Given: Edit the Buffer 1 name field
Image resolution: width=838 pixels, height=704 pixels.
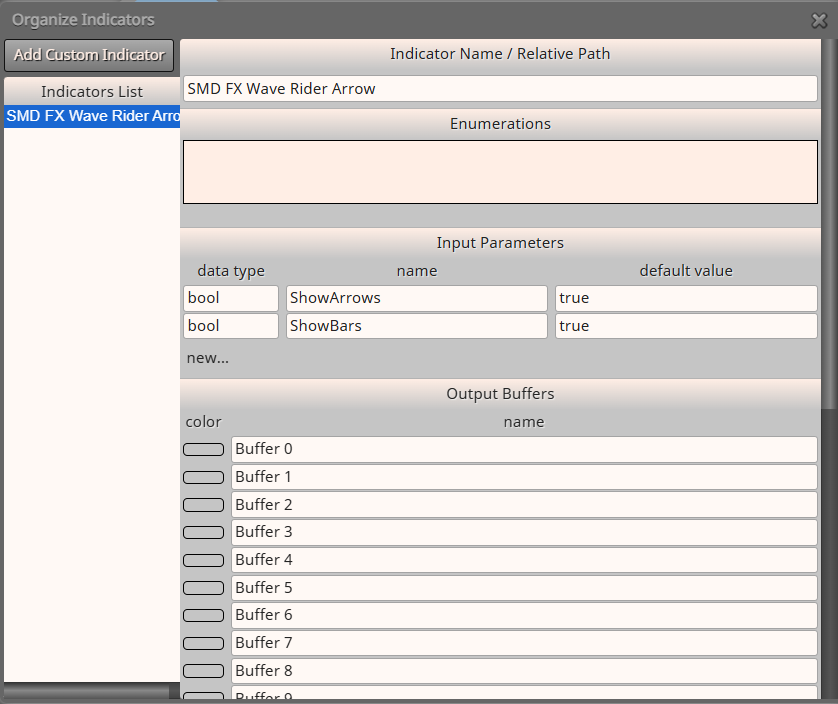Looking at the screenshot, I should [x=524, y=477].
